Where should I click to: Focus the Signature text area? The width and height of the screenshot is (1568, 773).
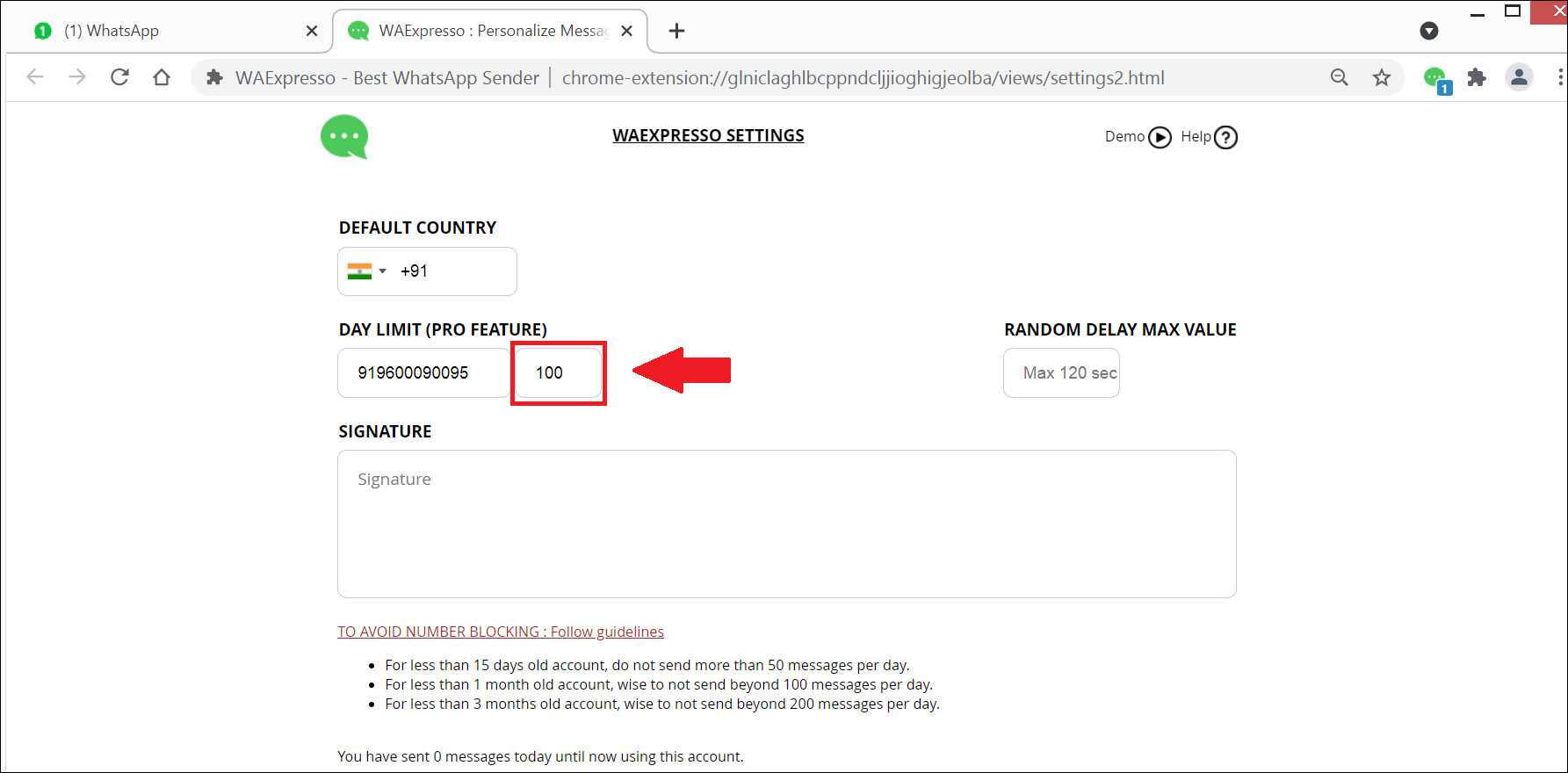[x=786, y=524]
